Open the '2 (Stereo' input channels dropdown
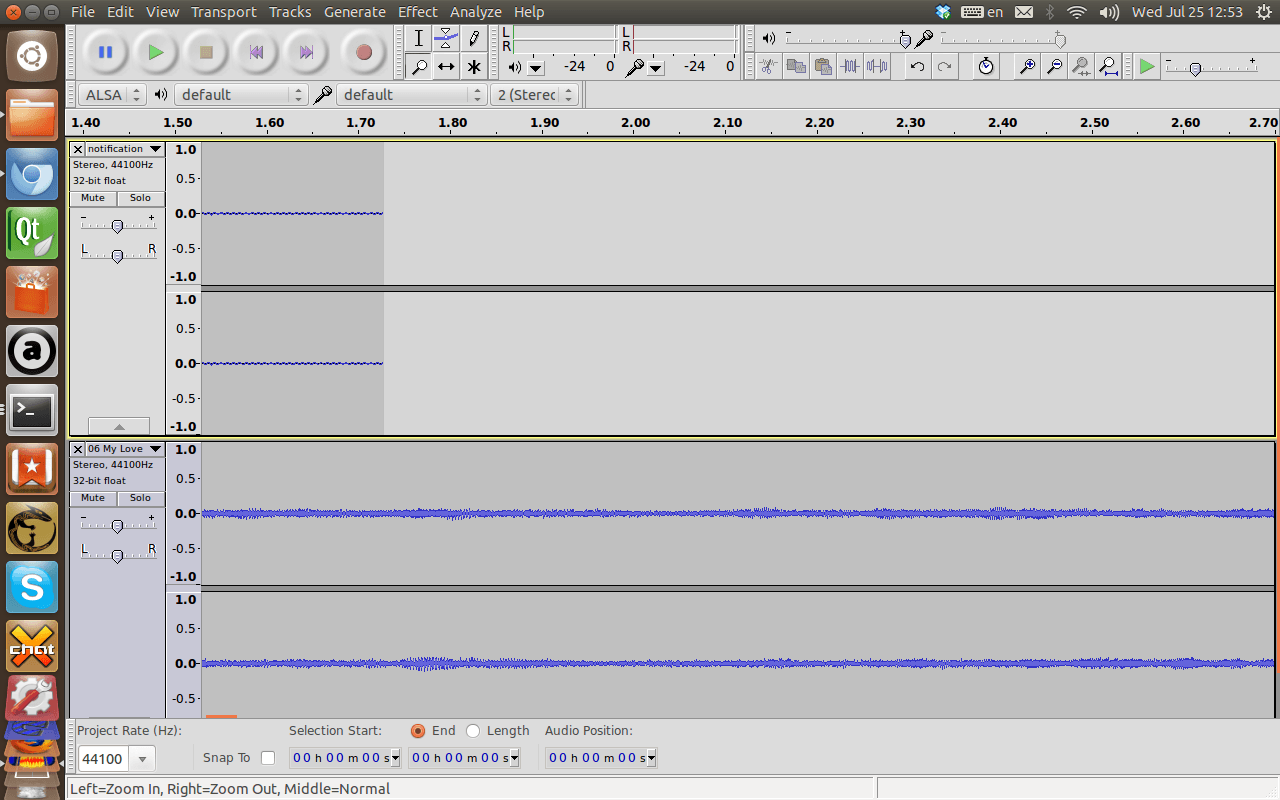This screenshot has height=800, width=1280. [535, 95]
